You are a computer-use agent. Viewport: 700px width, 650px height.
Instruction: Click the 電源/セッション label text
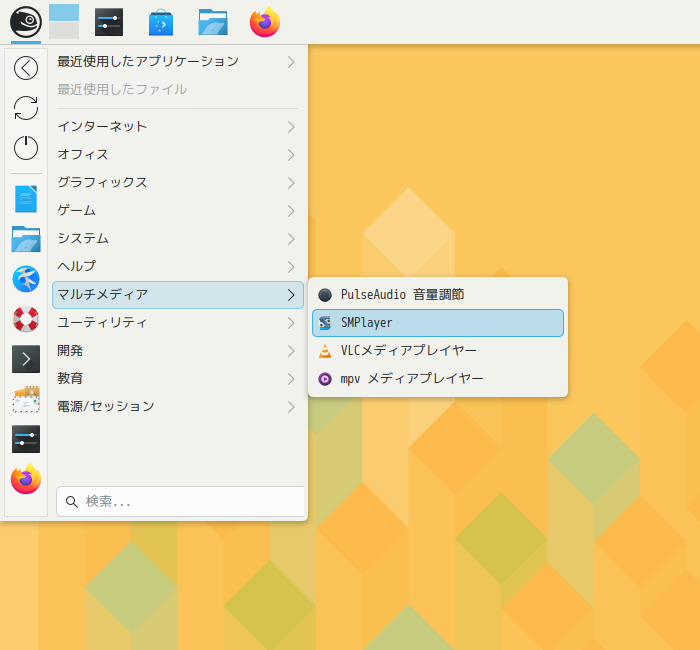[x=106, y=407]
